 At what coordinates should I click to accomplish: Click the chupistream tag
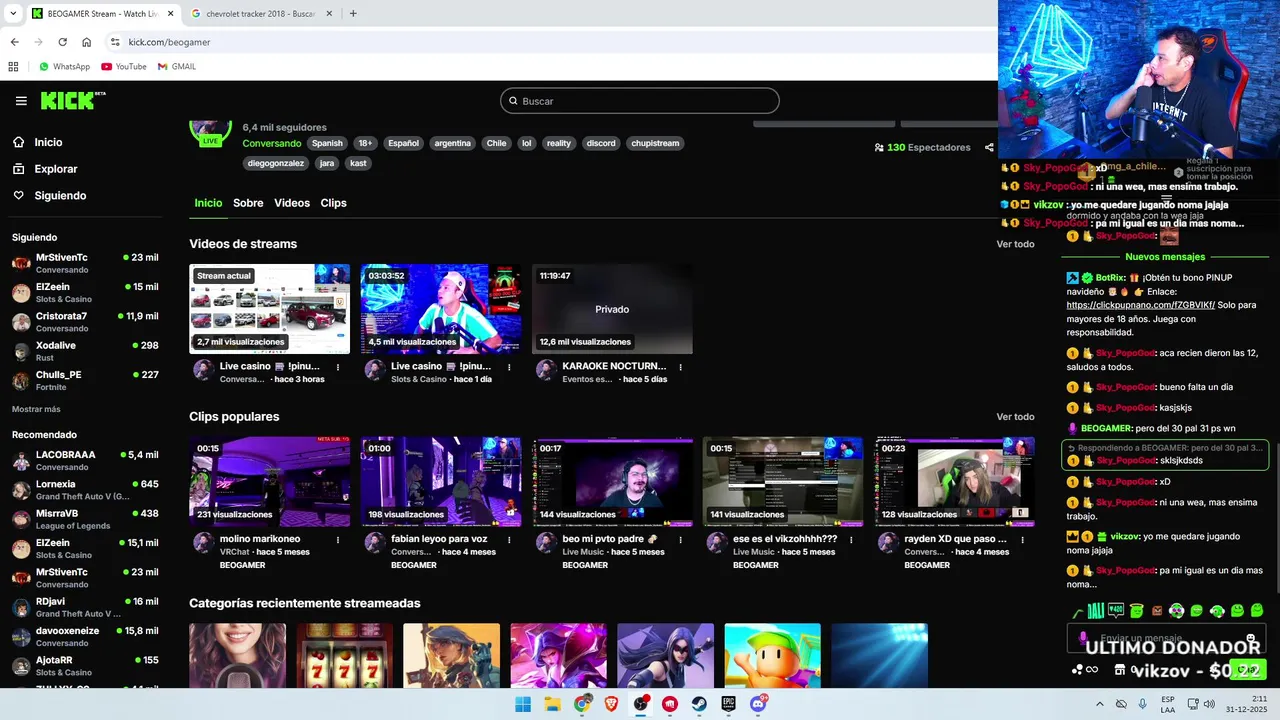pyautogui.click(x=655, y=143)
